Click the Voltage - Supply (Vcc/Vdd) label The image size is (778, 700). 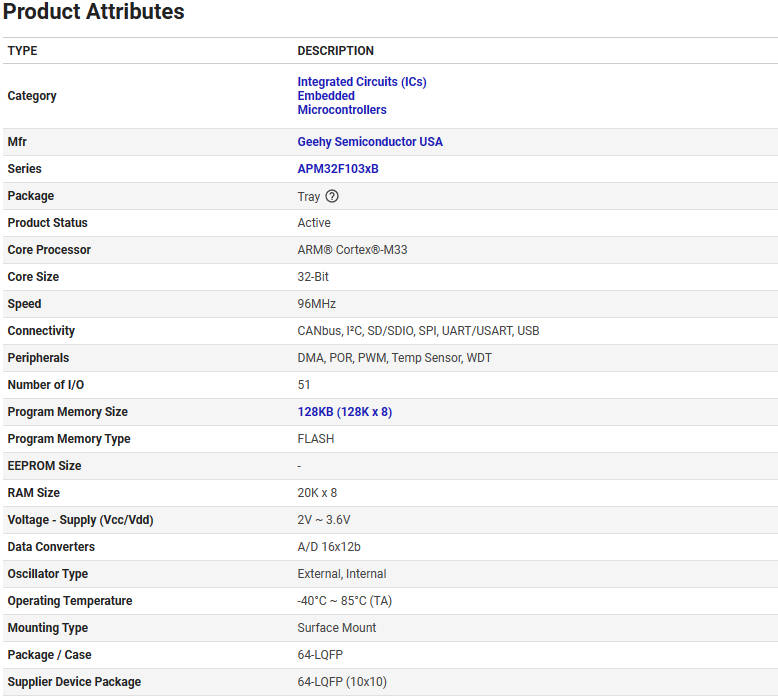point(80,520)
